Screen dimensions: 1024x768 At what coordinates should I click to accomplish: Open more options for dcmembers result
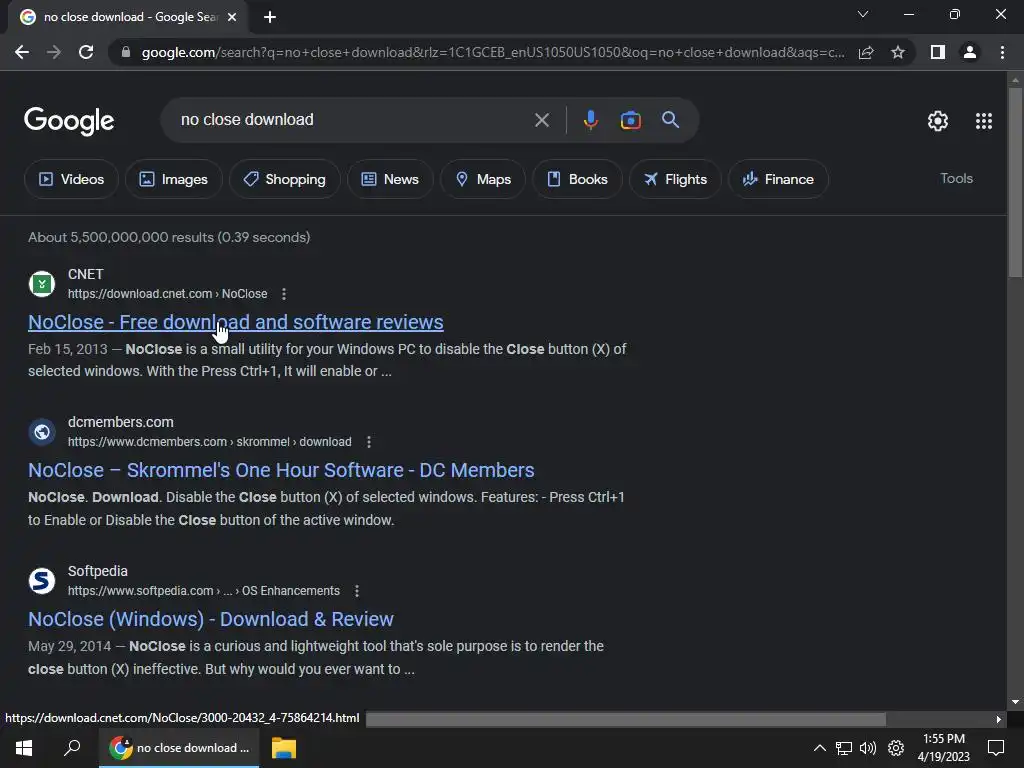pos(369,442)
